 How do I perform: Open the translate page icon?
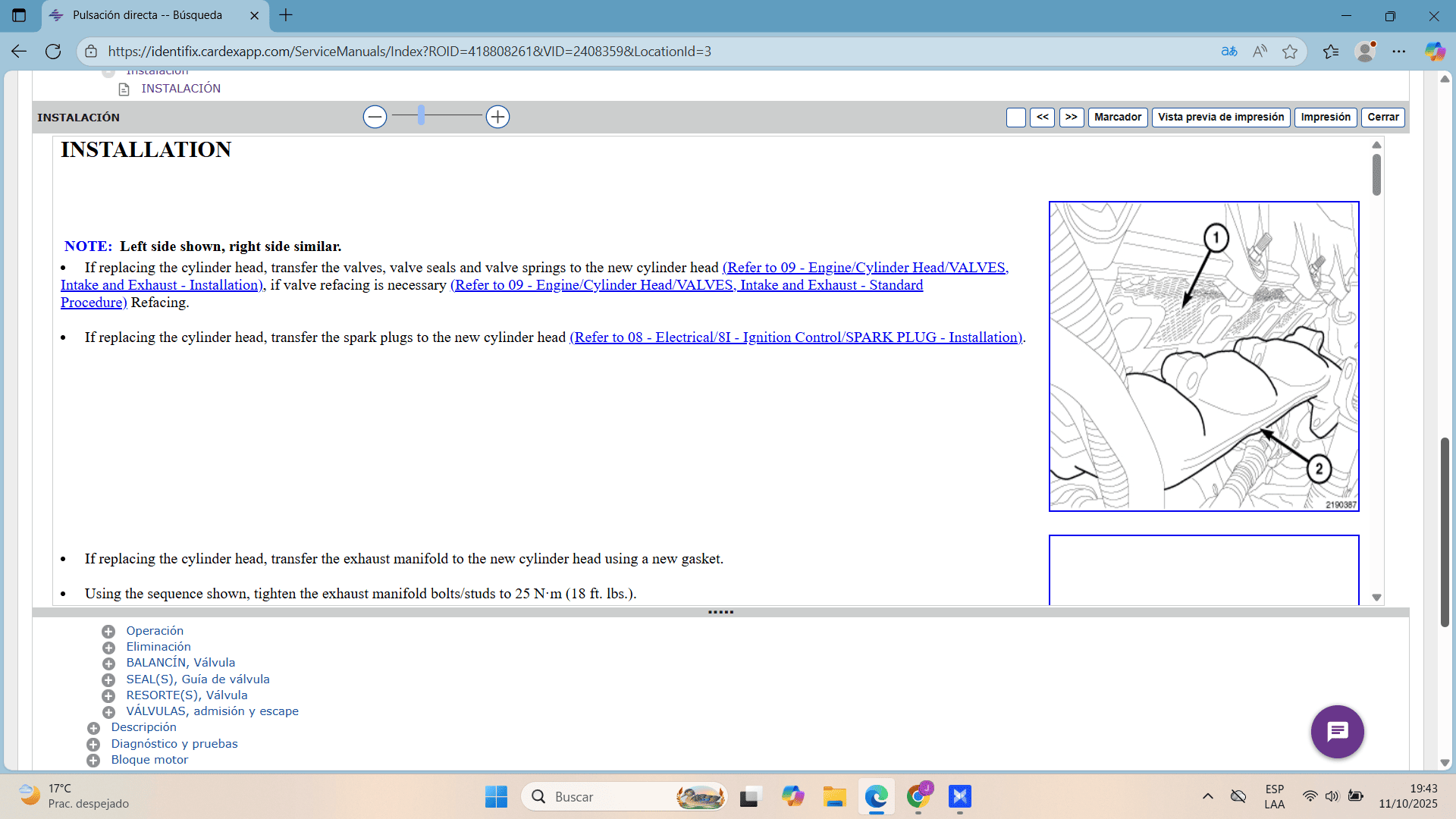coord(1229,51)
